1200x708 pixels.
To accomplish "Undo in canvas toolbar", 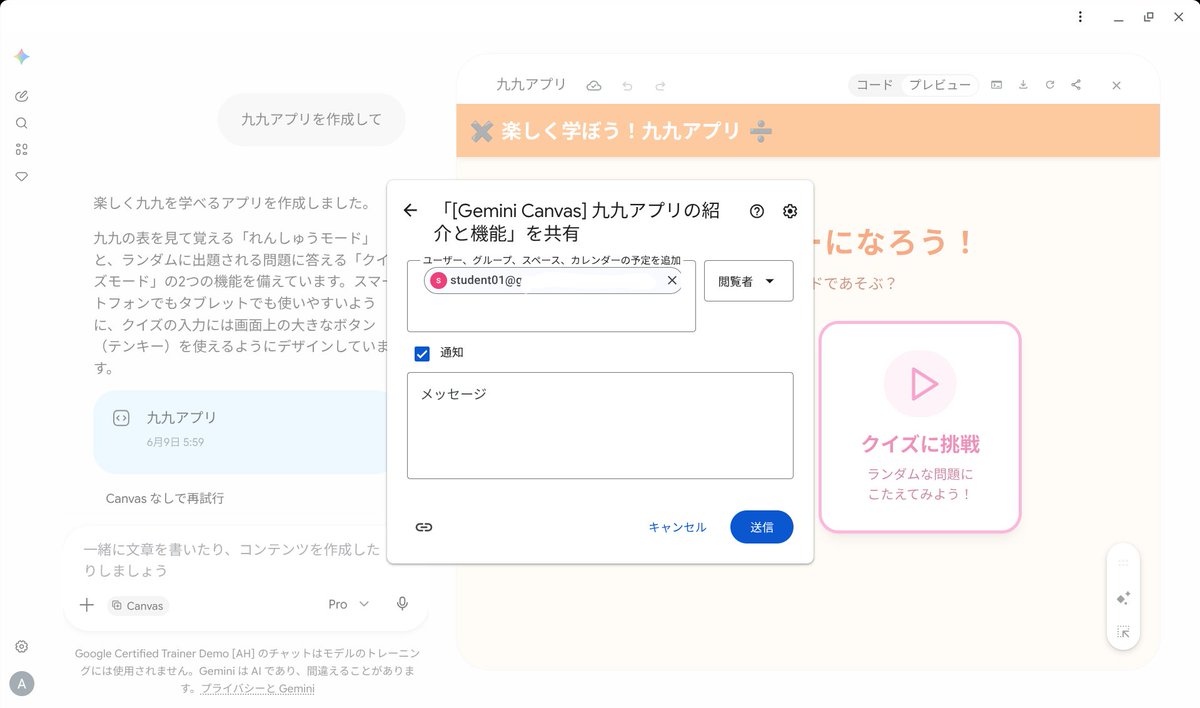I will pyautogui.click(x=627, y=86).
